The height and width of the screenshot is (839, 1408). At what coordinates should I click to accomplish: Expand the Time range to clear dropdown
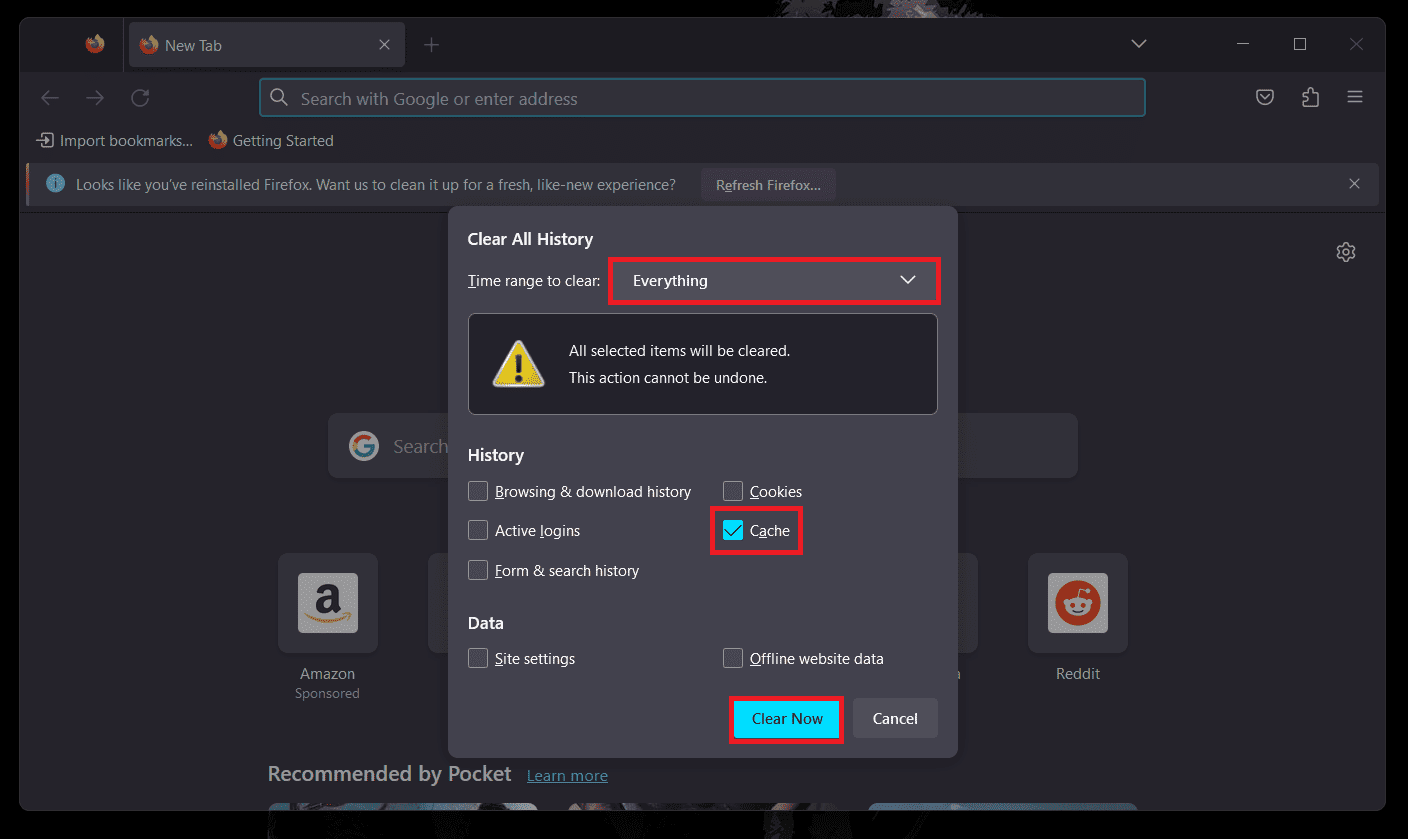(x=774, y=281)
